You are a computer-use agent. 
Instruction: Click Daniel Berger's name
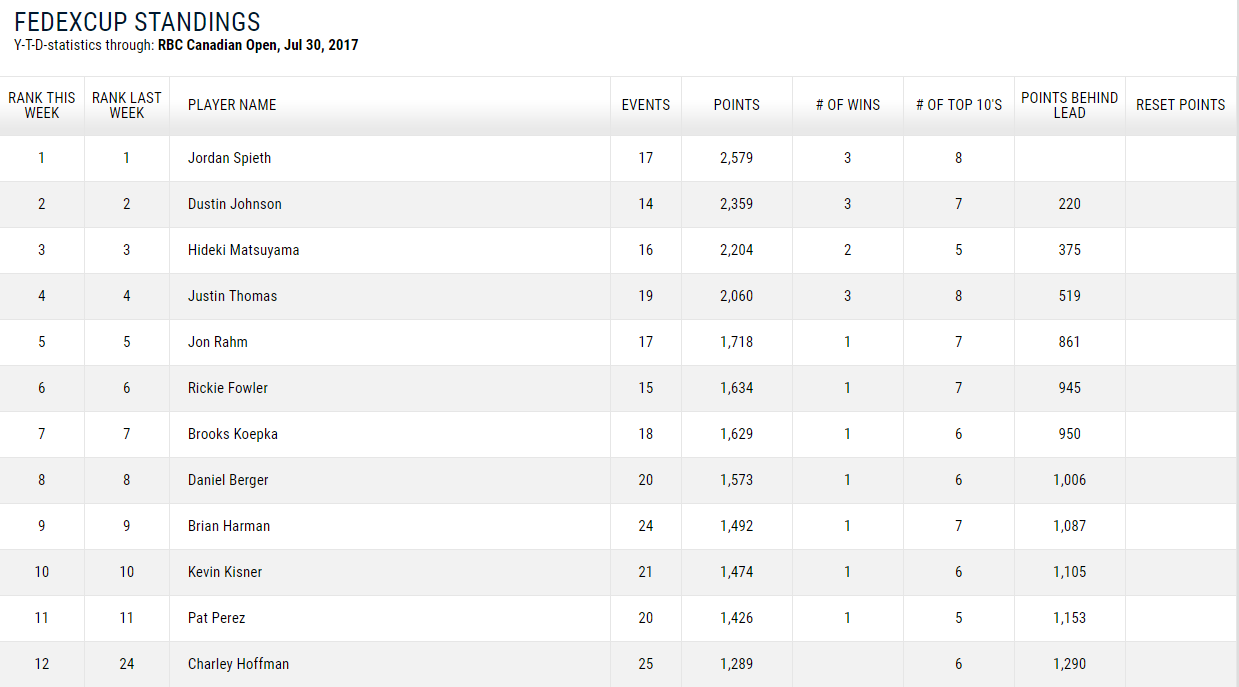pos(228,480)
